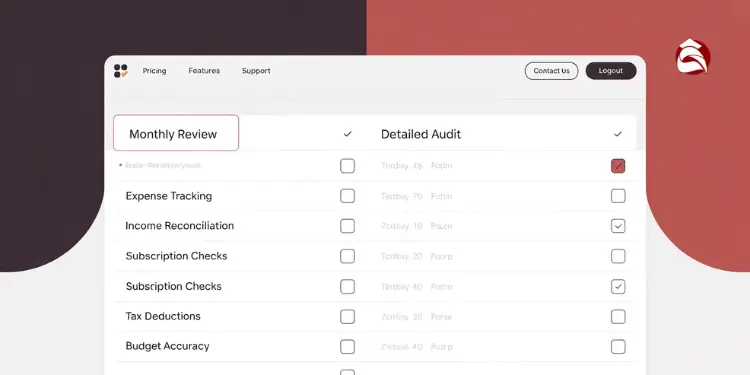Uncheck Detailed Audit box in Income Reconciliation row
Image resolution: width=750 pixels, height=375 pixels.
618,226
